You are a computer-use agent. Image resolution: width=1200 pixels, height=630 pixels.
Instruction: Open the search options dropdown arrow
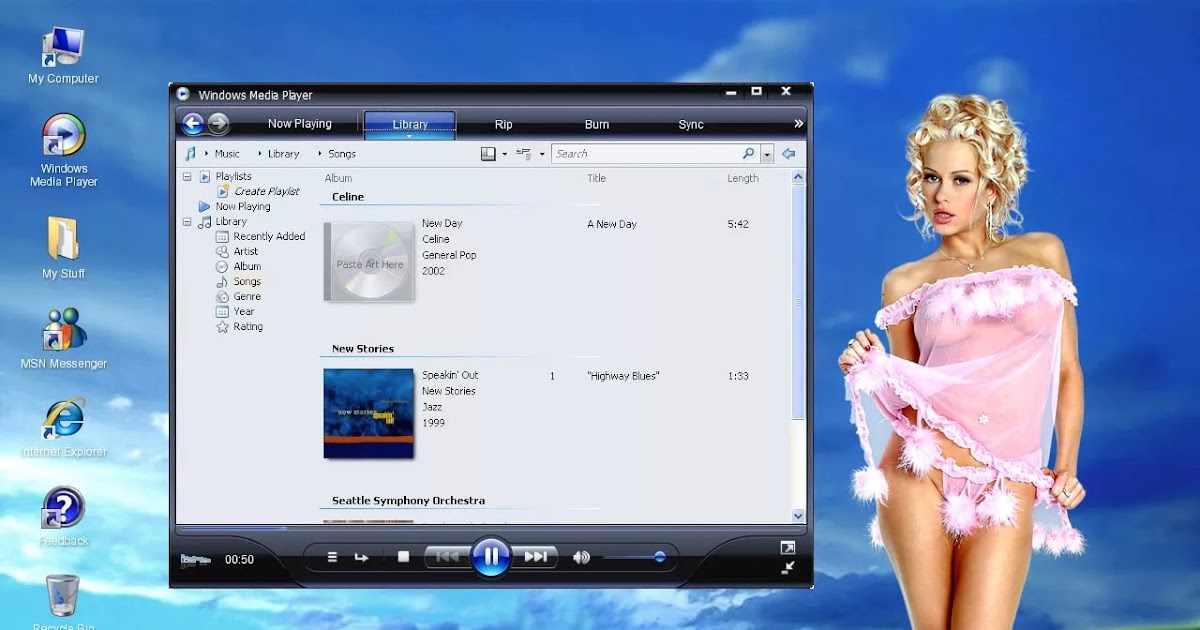click(767, 154)
